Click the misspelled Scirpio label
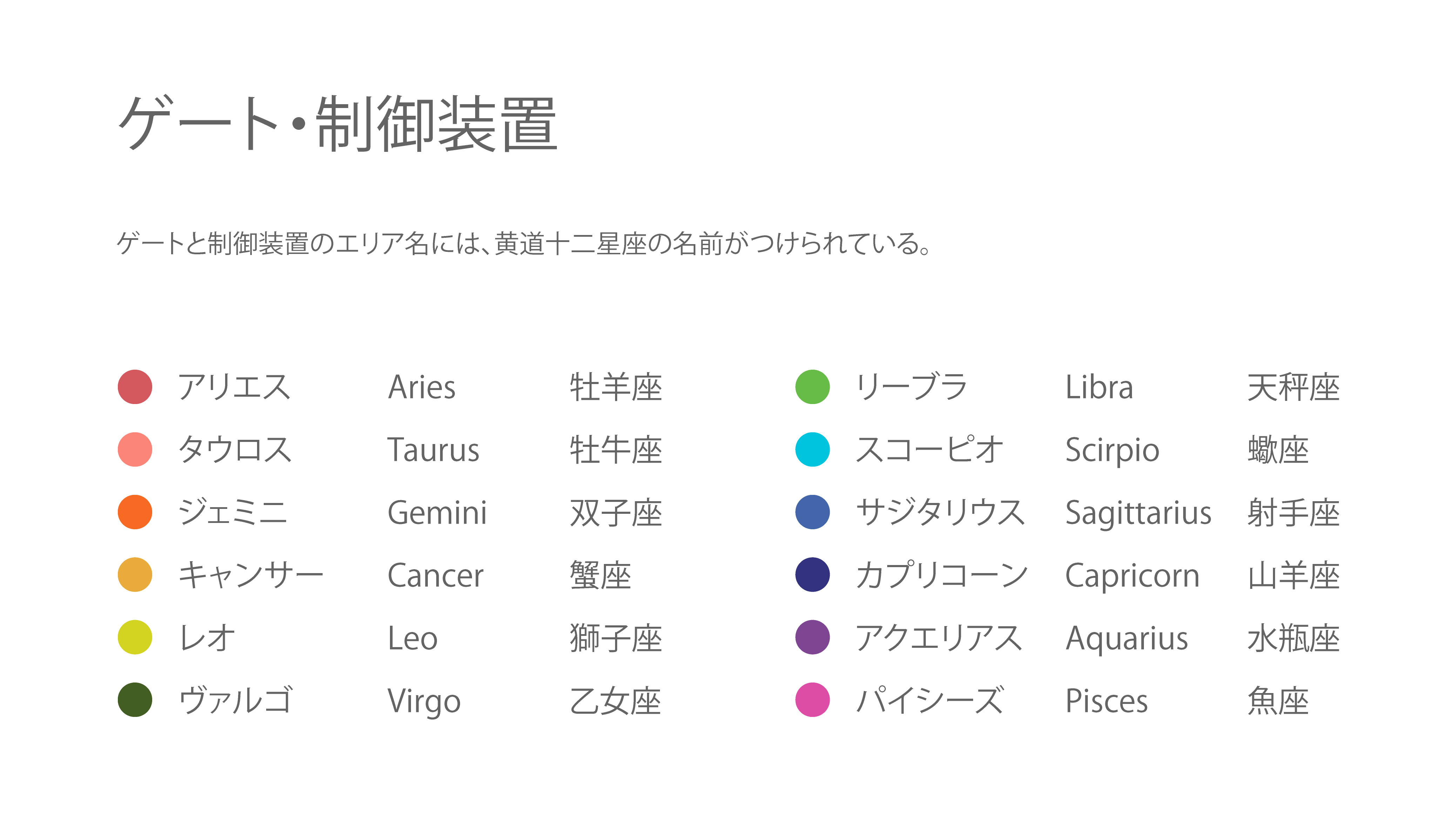This screenshot has width=1456, height=840. coord(1112,451)
